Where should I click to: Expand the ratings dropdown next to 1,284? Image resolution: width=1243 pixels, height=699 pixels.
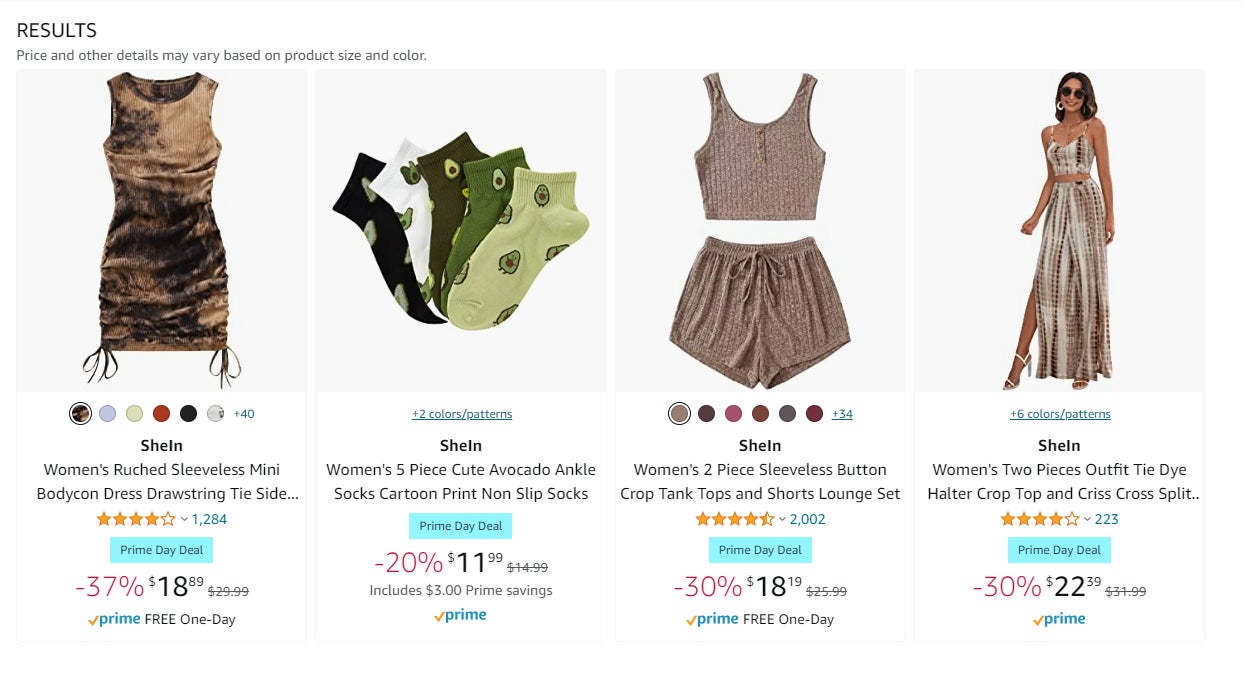tap(184, 519)
